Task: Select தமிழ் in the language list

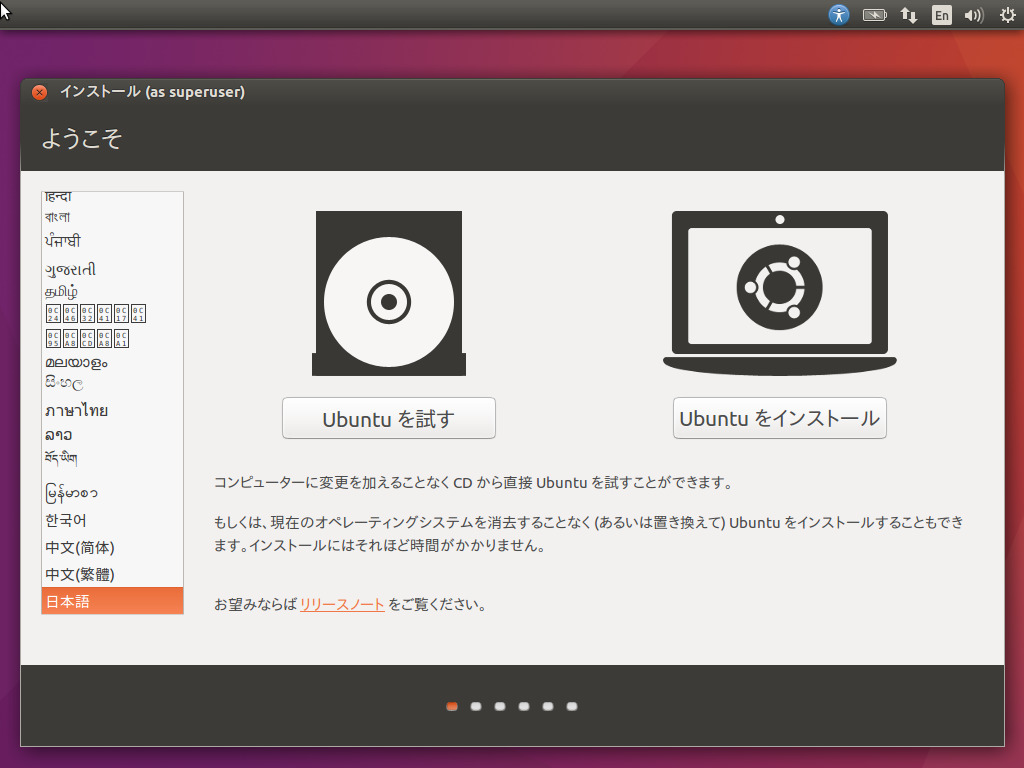Action: pyautogui.click(x=112, y=291)
